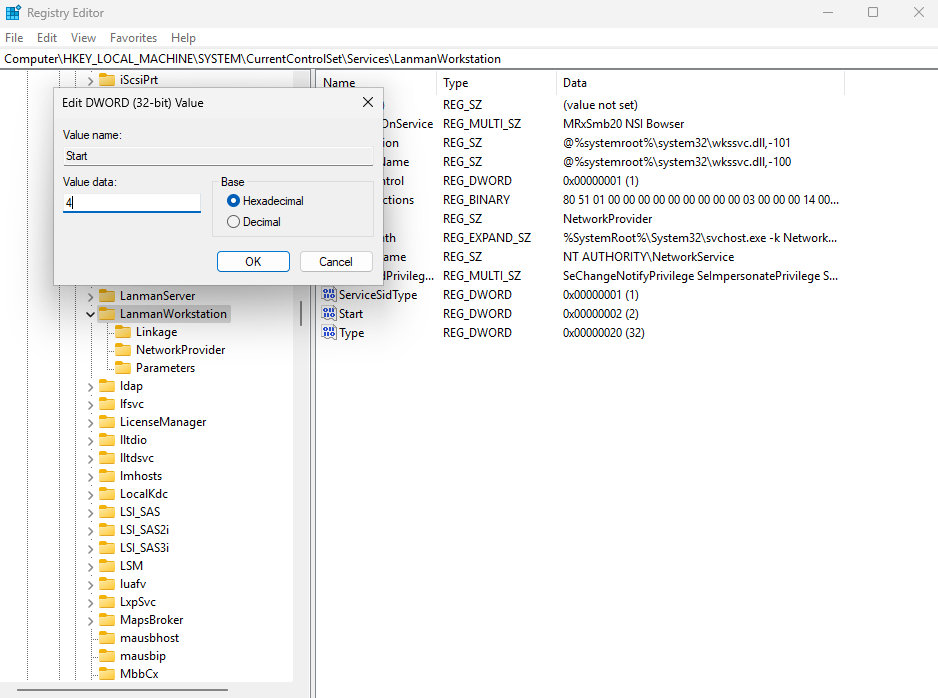Click into the Value data field
The image size is (938, 698).
coord(132,203)
